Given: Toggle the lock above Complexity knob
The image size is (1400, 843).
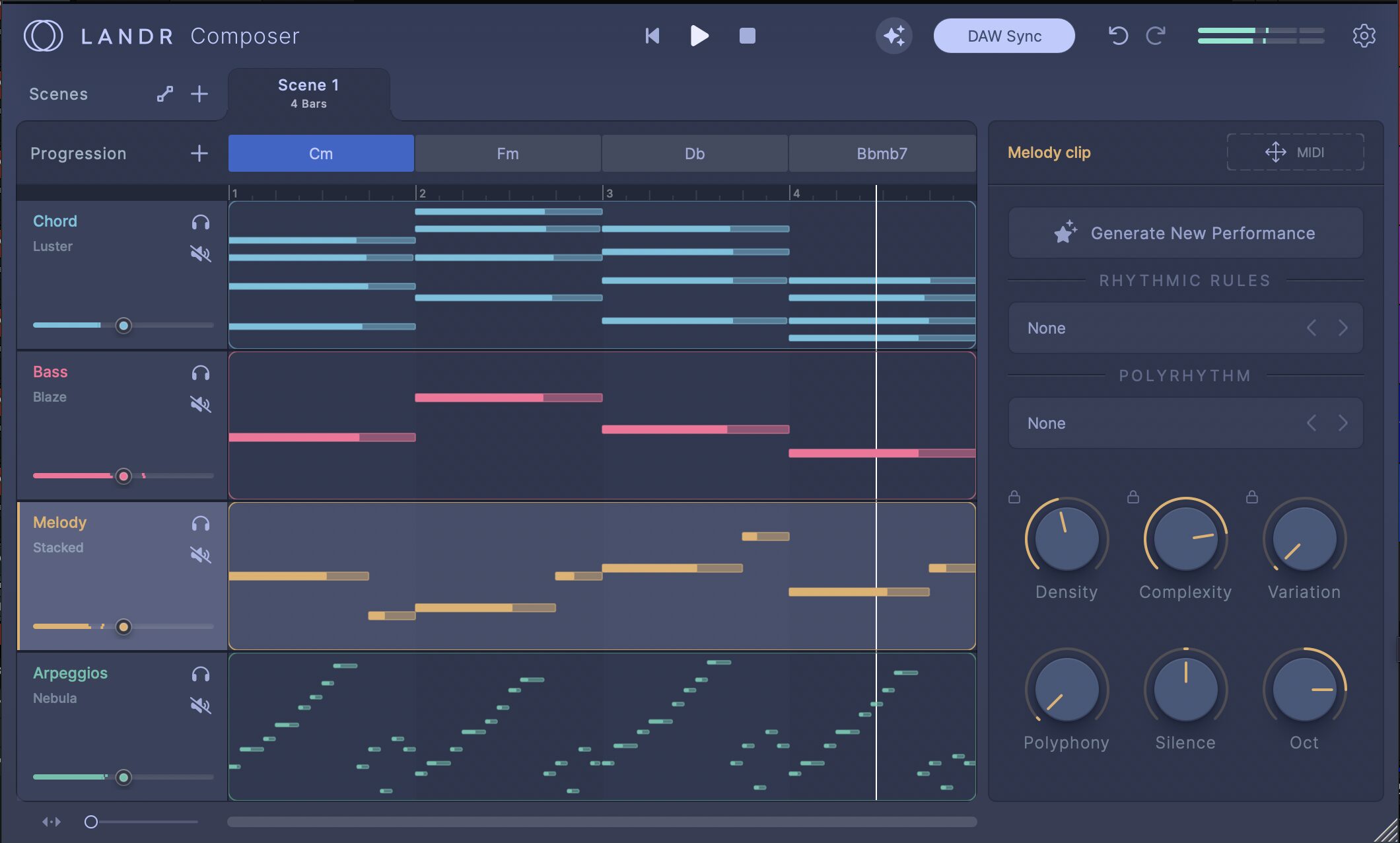Looking at the screenshot, I should pos(1133,497).
